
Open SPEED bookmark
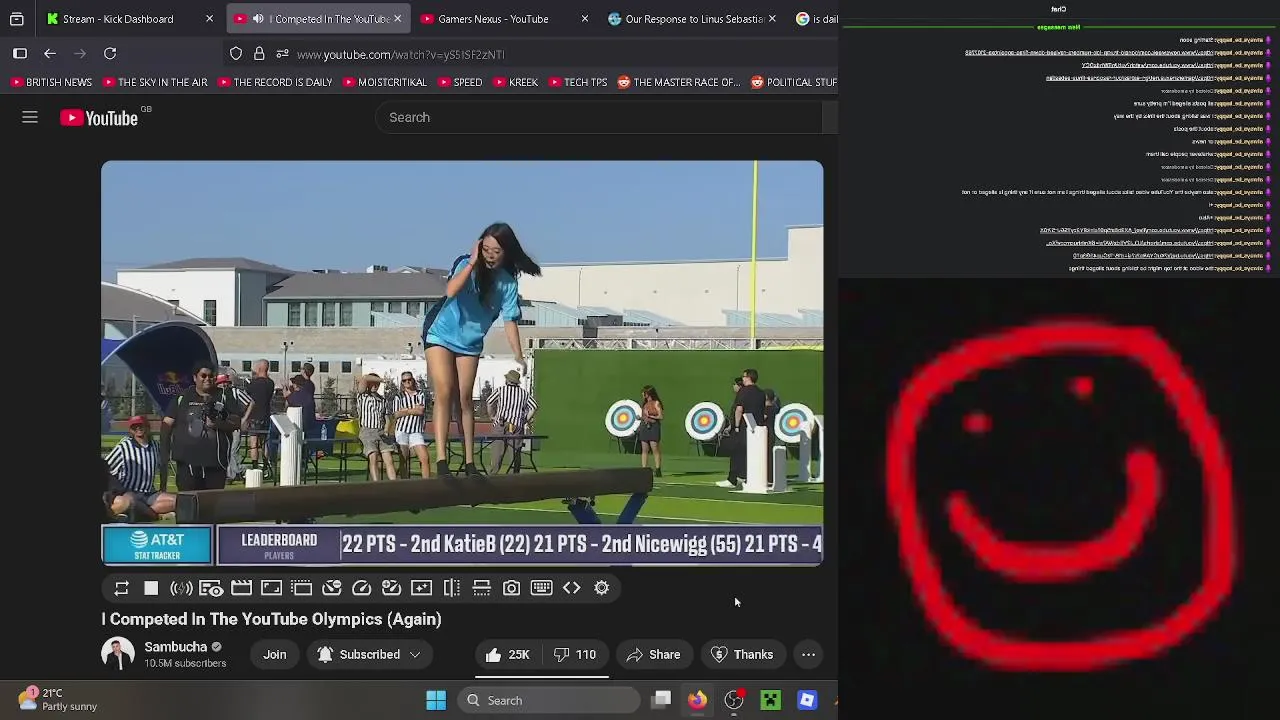click(x=459, y=82)
